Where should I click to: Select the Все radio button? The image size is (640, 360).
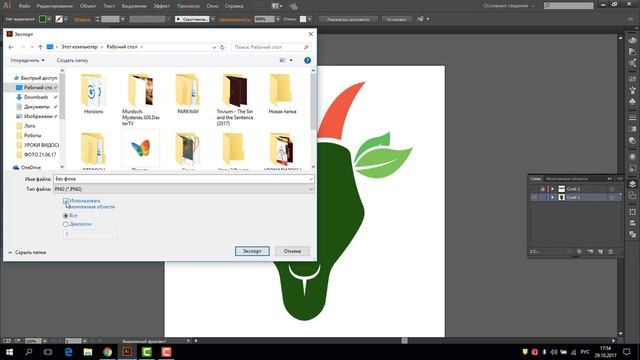pyautogui.click(x=66, y=216)
